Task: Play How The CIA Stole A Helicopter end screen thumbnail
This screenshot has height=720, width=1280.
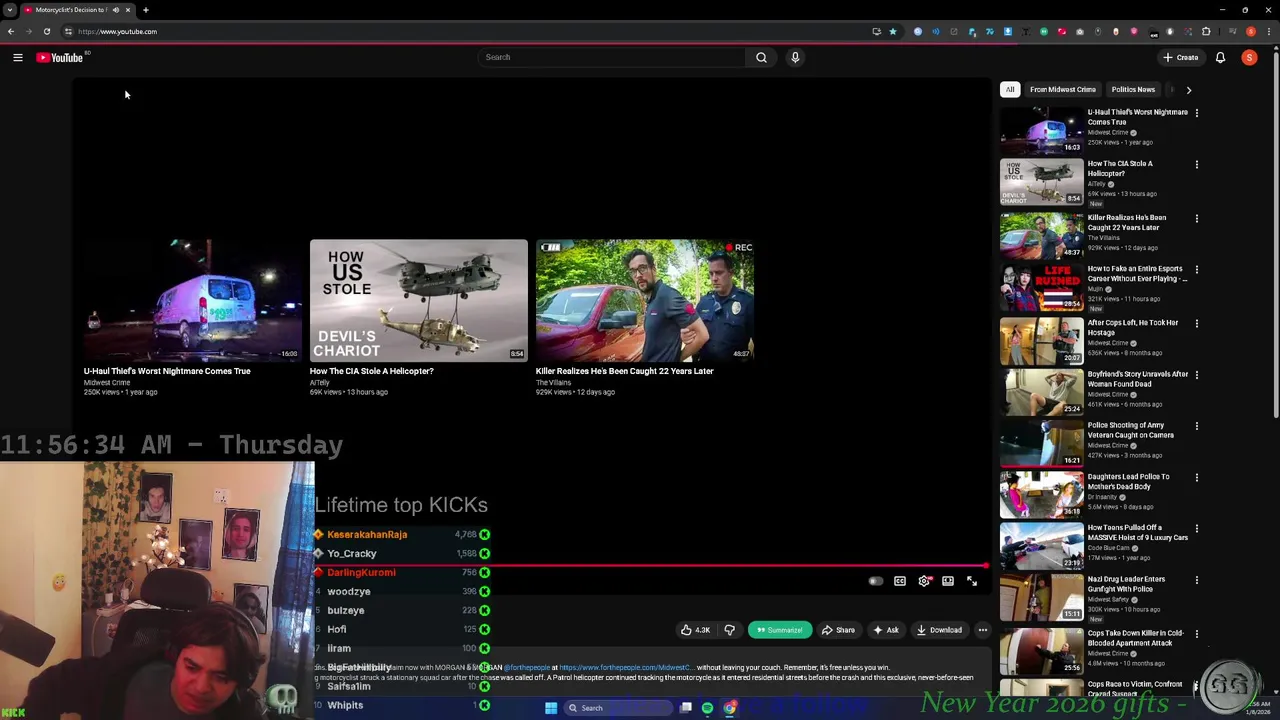Action: coord(418,300)
